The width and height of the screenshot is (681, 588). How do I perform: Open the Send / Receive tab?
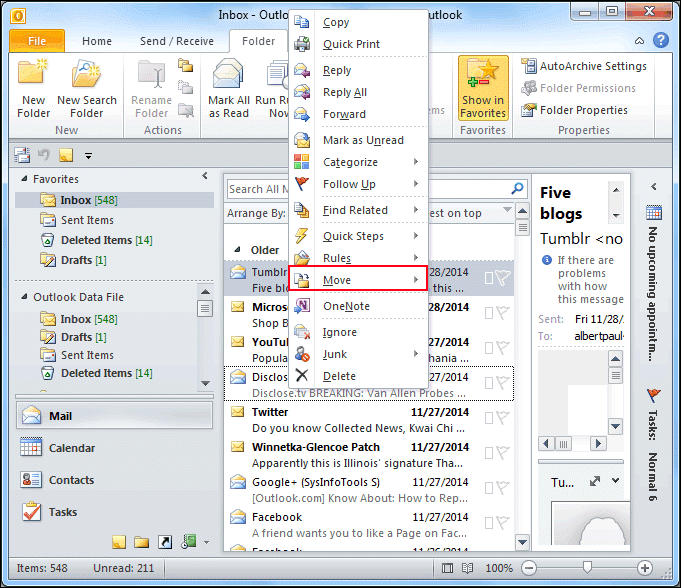coord(176,41)
